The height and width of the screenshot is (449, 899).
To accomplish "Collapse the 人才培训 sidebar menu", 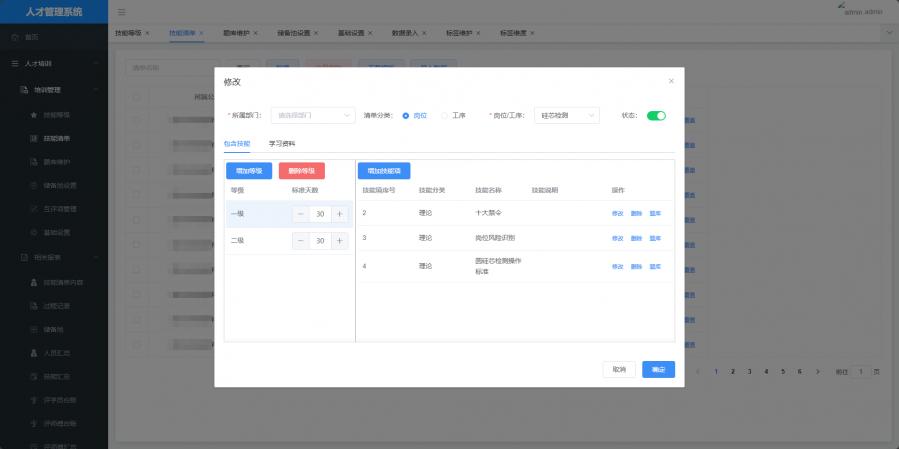I will [54, 64].
